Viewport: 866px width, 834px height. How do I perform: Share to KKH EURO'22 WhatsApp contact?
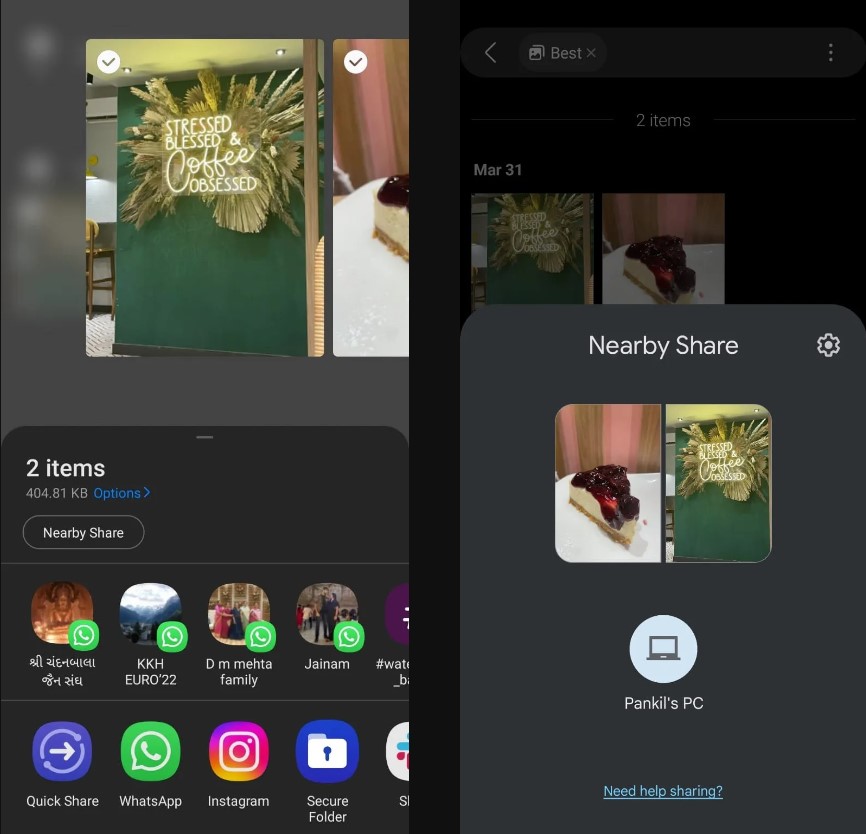click(150, 615)
